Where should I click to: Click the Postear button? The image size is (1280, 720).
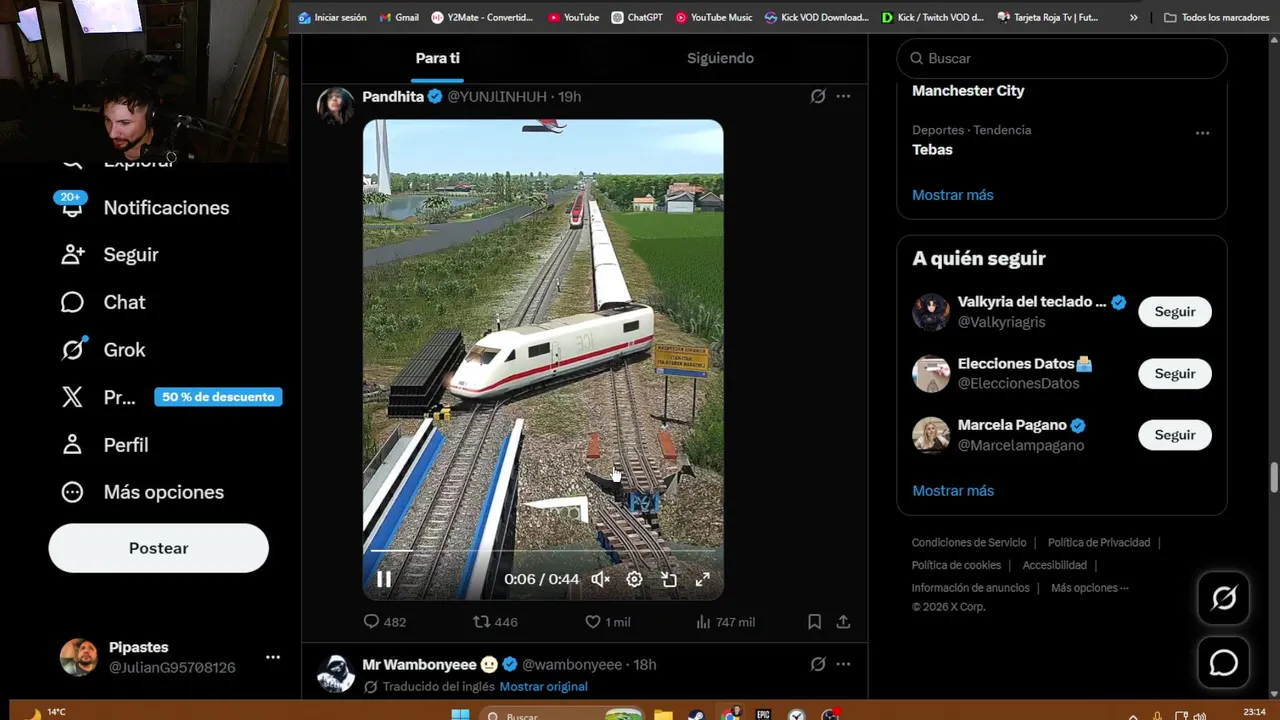(158, 548)
